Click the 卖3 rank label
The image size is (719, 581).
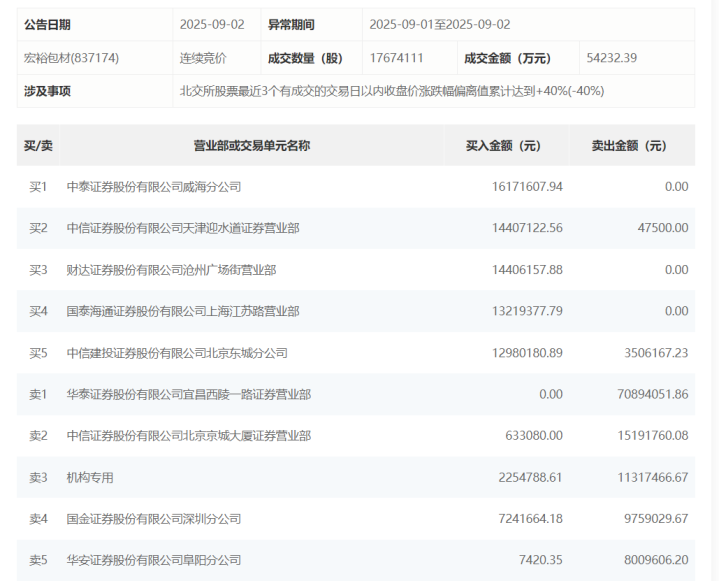tap(38, 477)
